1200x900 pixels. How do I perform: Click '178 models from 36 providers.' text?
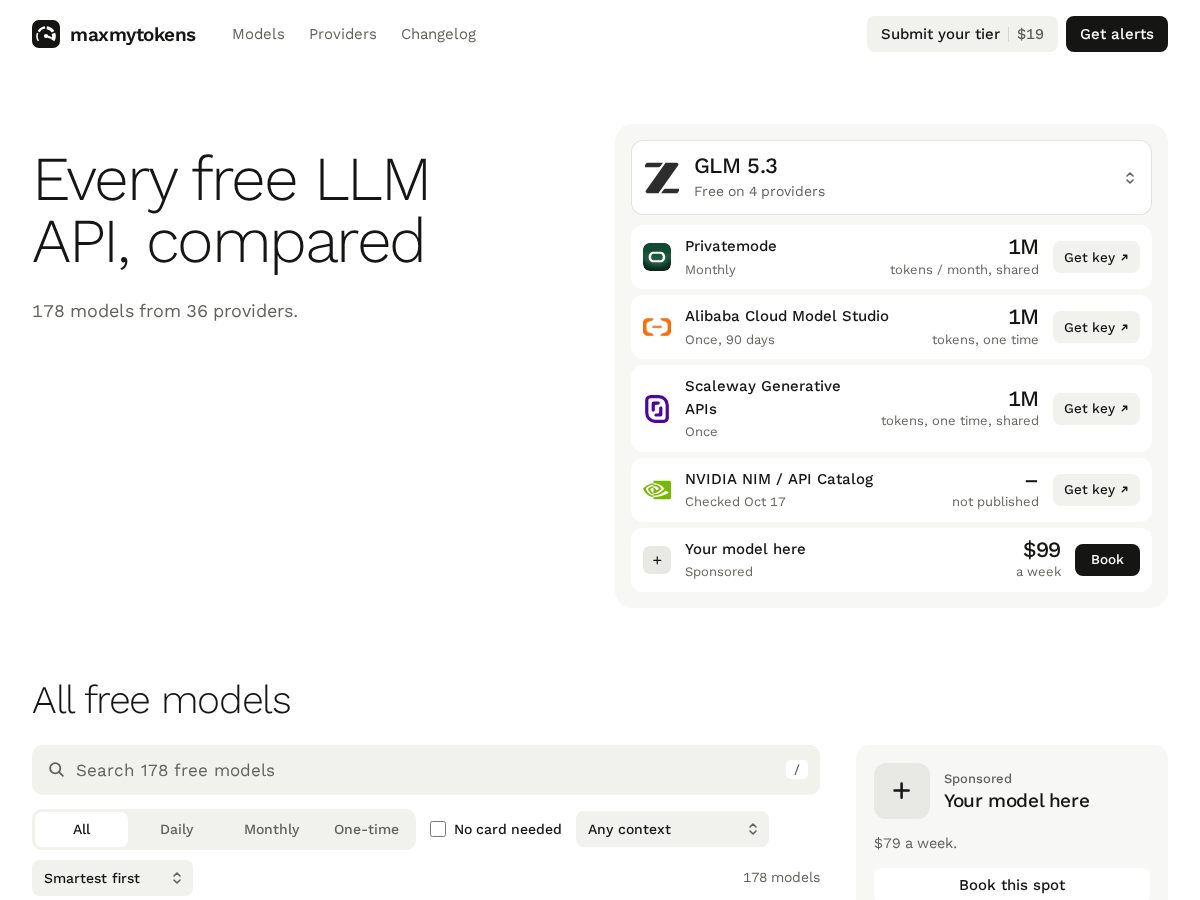coord(165,311)
